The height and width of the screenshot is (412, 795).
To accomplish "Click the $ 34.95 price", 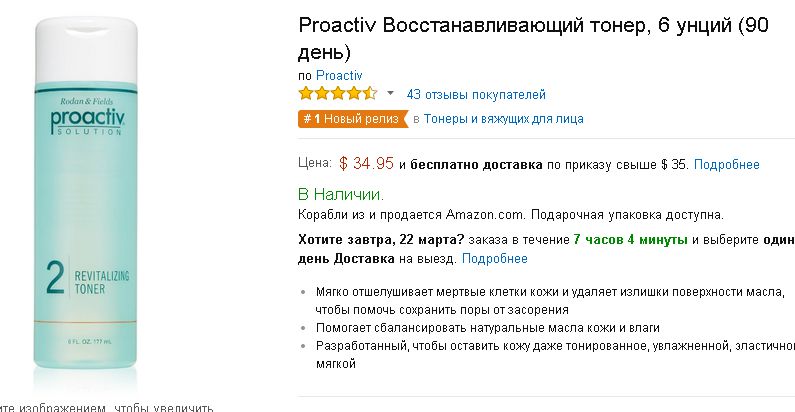I will tap(366, 163).
